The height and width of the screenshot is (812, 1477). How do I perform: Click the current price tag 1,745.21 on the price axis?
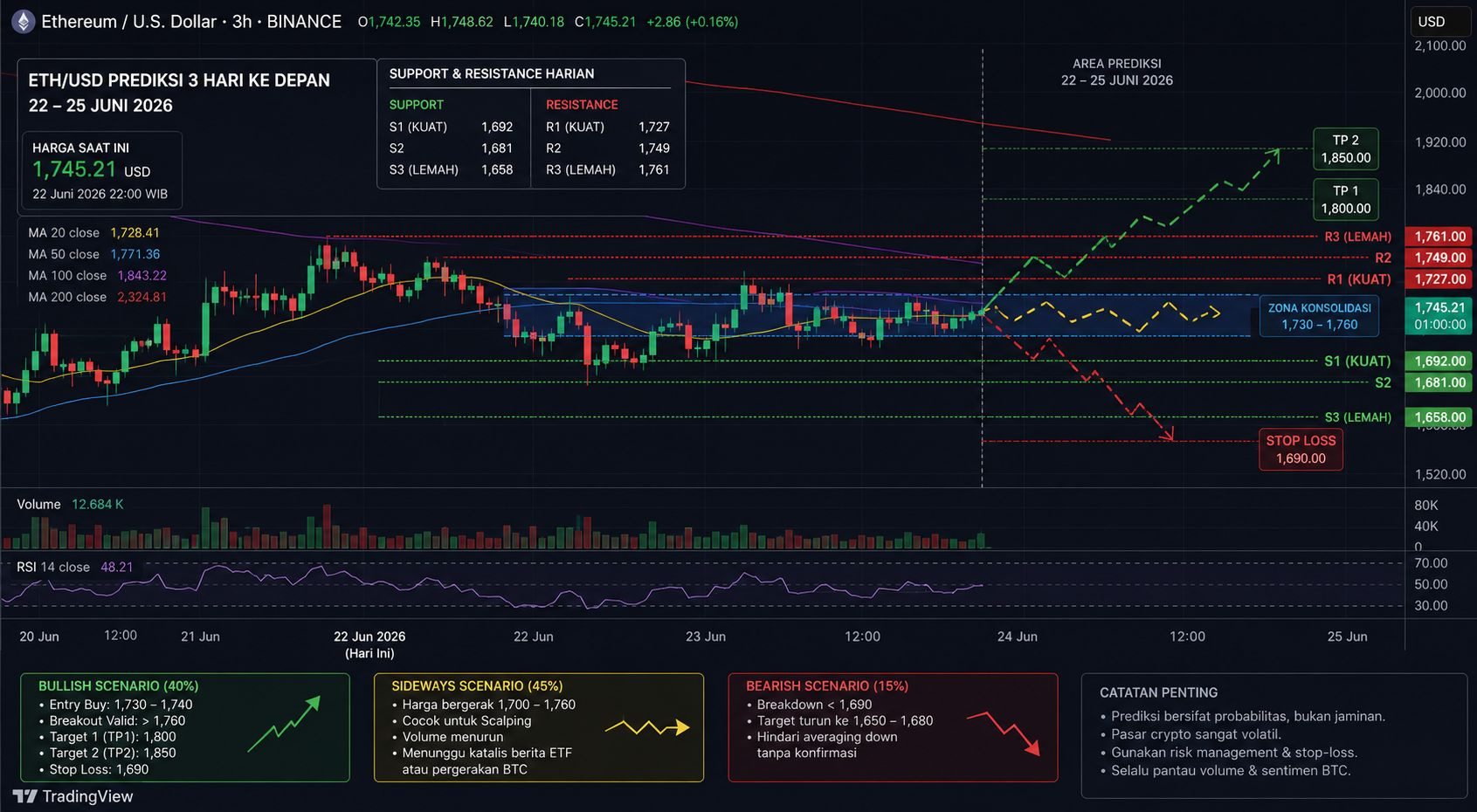pos(1439,316)
